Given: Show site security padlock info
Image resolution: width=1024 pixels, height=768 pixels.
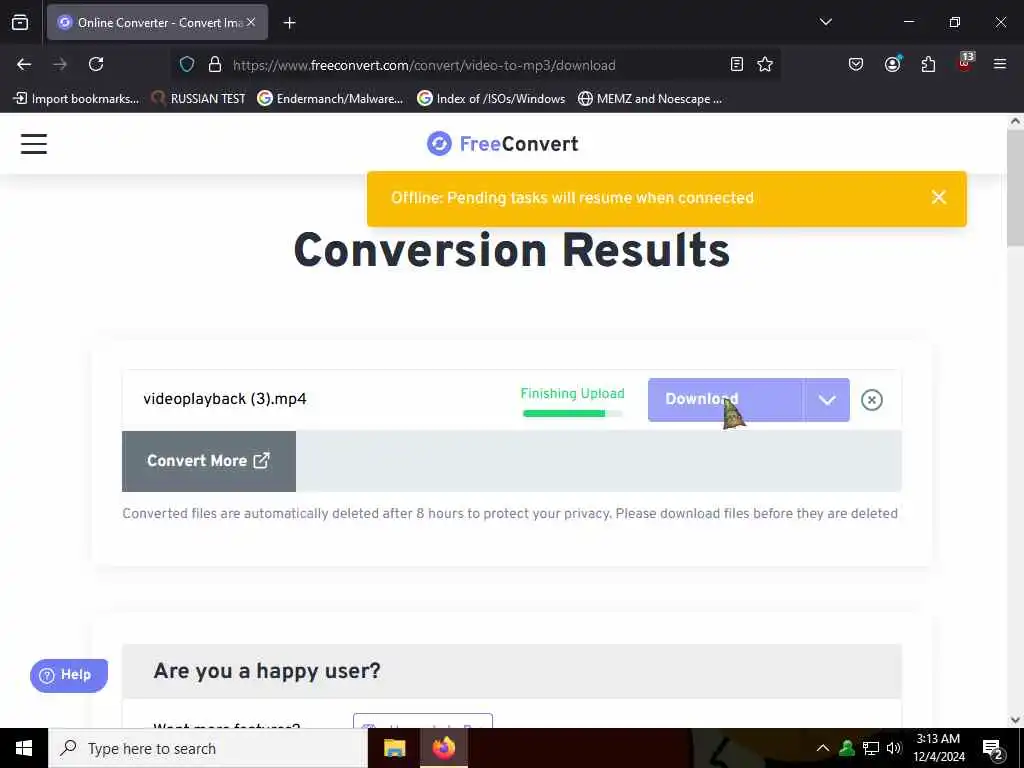Looking at the screenshot, I should (x=215, y=64).
